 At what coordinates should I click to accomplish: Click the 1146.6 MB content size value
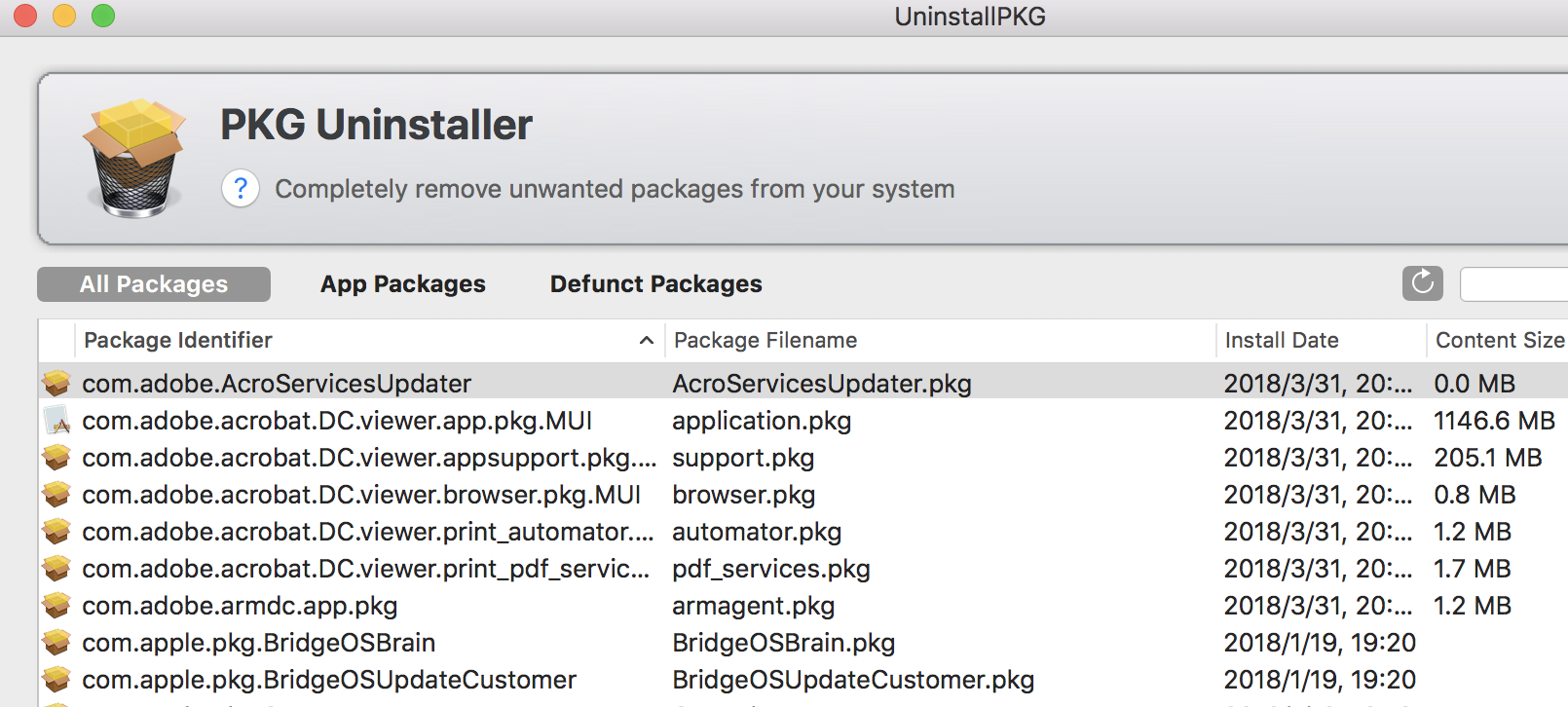(1494, 421)
